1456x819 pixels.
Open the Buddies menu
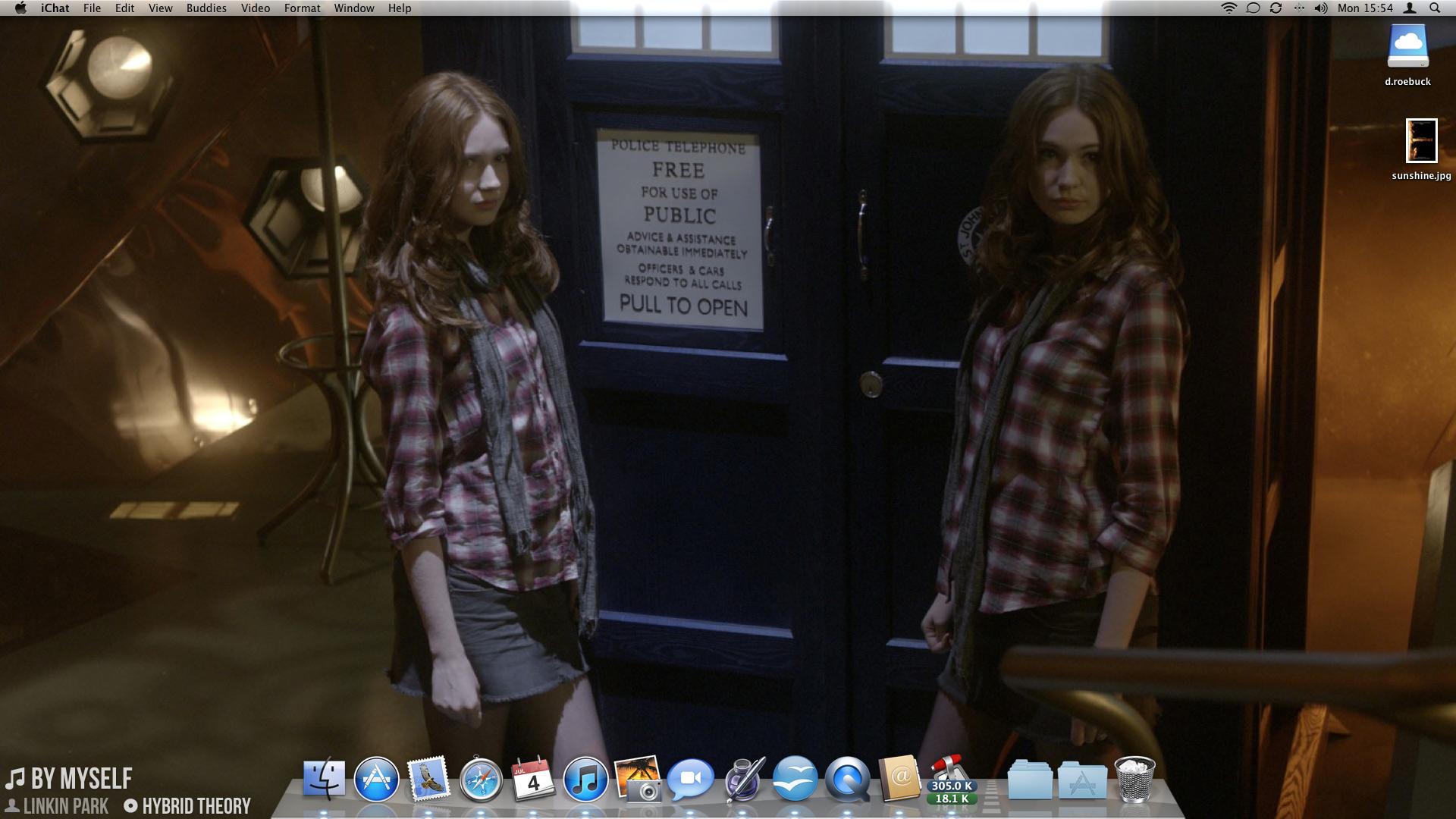206,8
